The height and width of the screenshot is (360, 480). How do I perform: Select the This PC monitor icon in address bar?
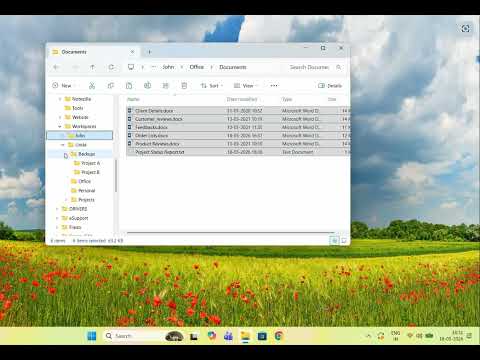click(131, 67)
